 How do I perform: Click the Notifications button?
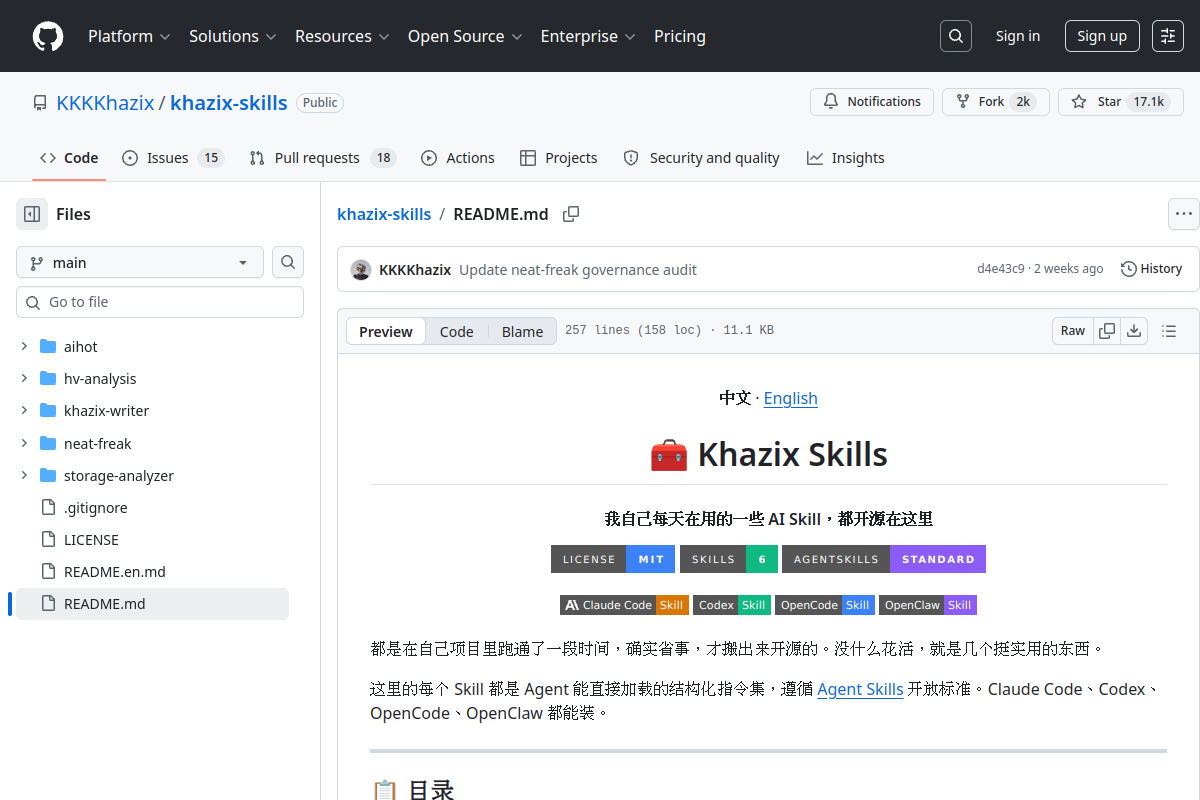tap(872, 102)
